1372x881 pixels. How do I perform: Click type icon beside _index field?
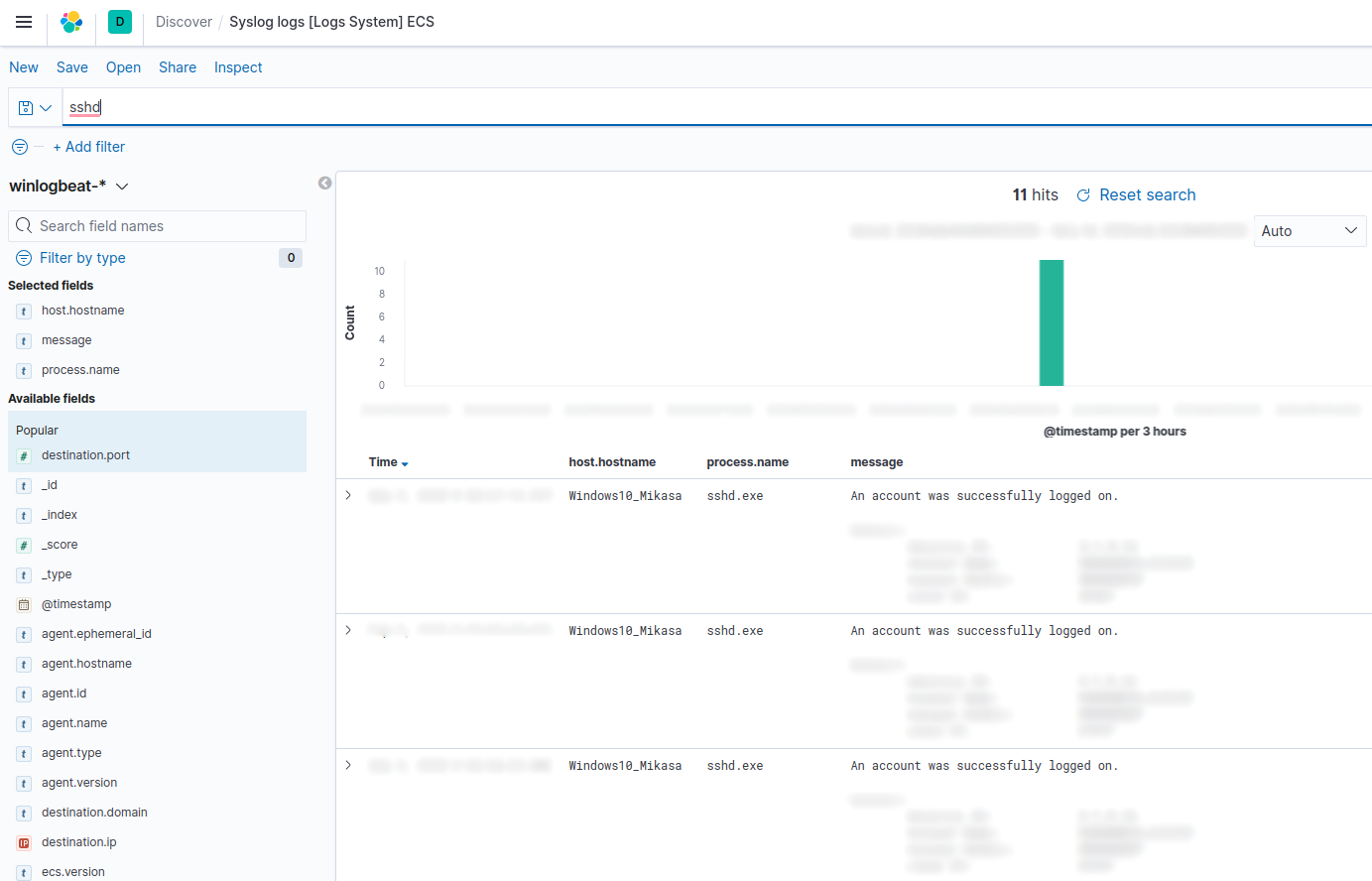click(x=24, y=516)
